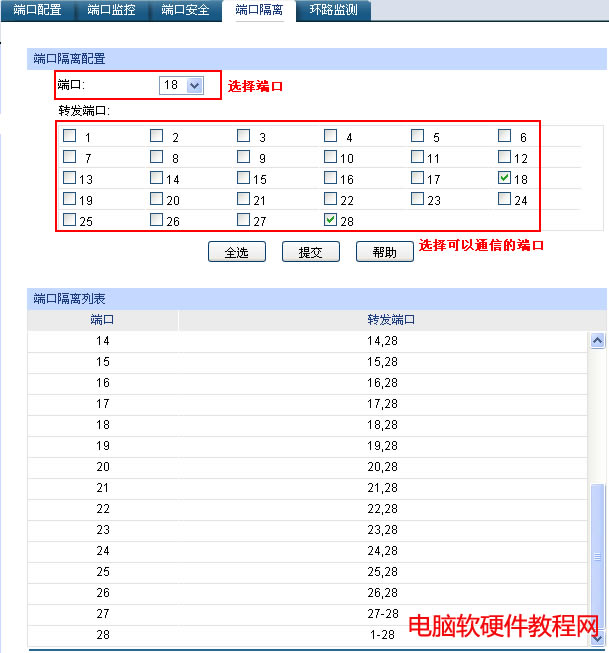Click the list scrollbar up arrow
This screenshot has width=609, height=653.
[x=598, y=341]
